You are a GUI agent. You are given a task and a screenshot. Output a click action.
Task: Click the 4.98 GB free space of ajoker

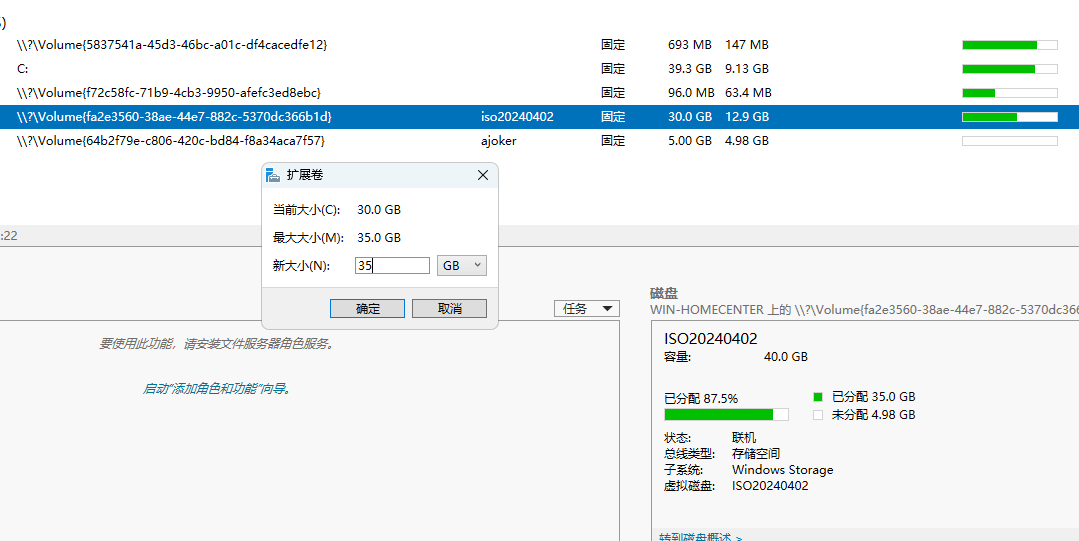tap(747, 140)
